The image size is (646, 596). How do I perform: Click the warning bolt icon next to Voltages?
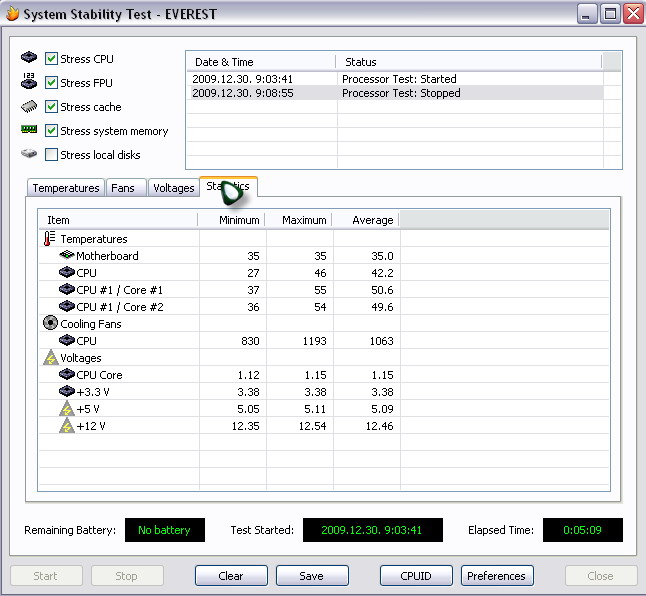point(51,358)
